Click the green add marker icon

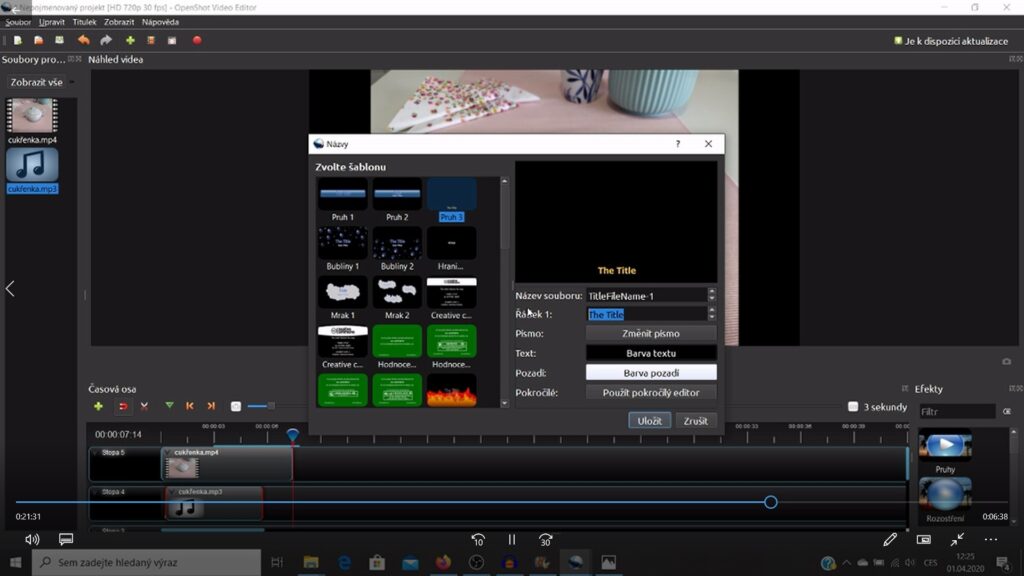click(x=169, y=406)
